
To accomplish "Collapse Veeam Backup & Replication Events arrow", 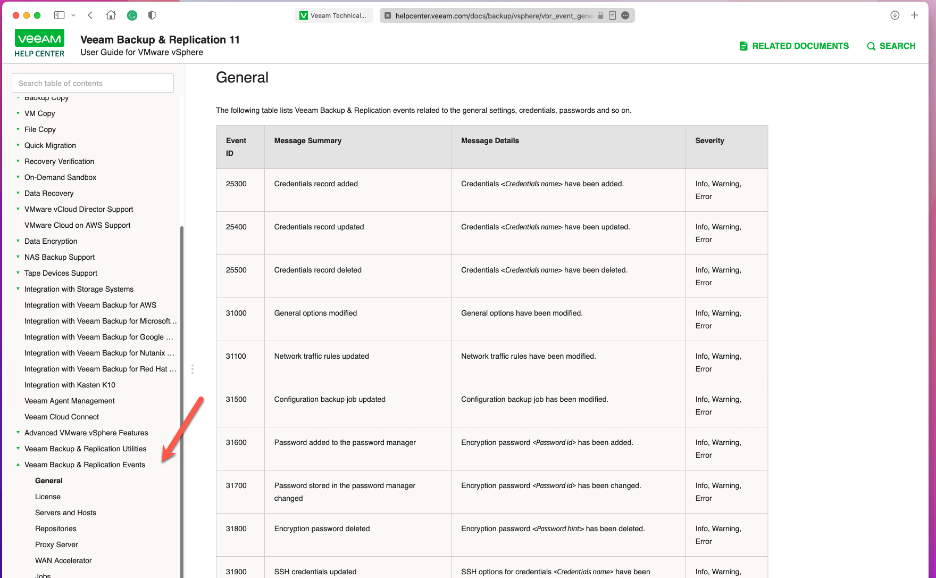I will pyautogui.click(x=18, y=465).
